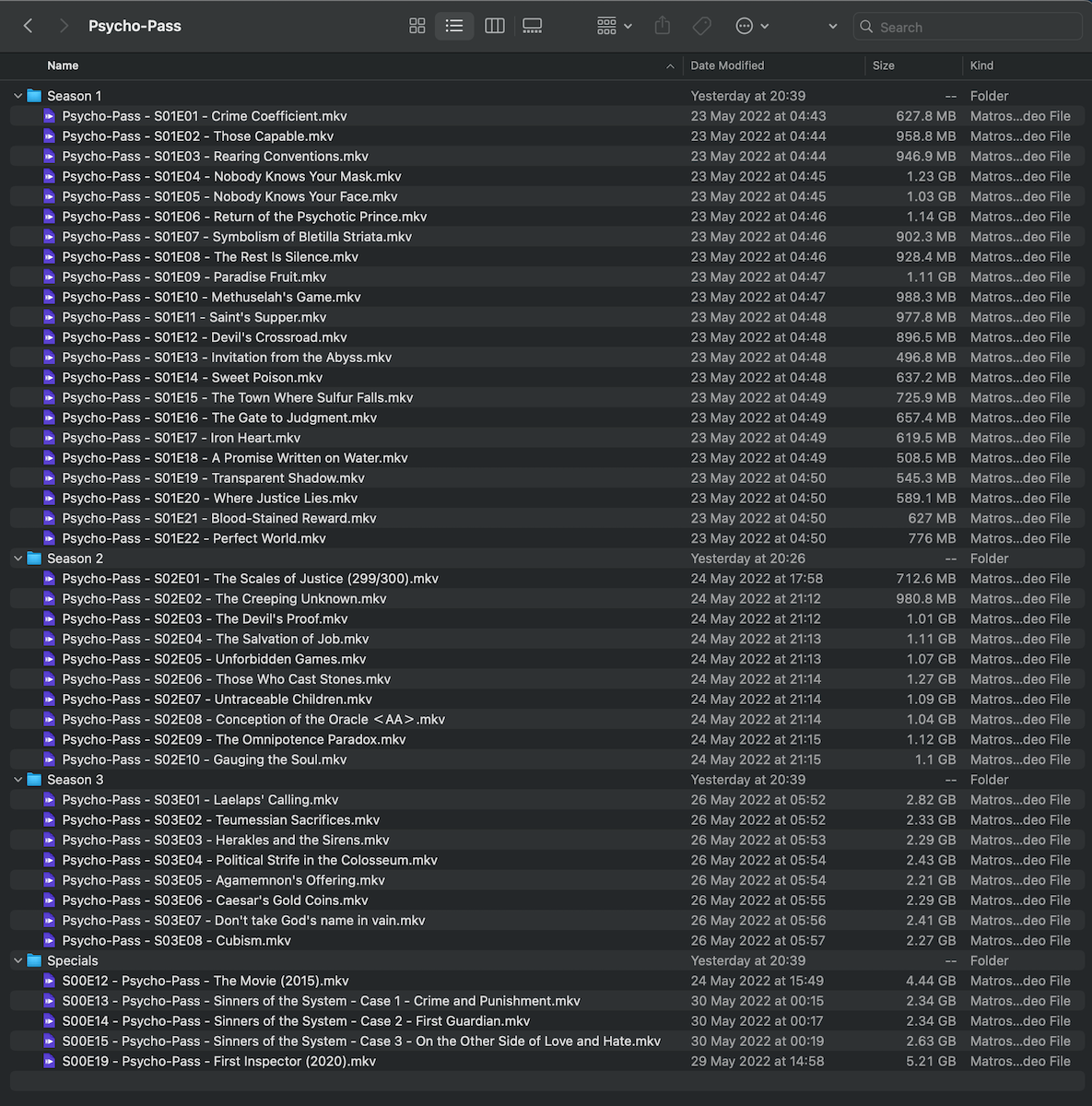Go back with the left arrow
This screenshot has height=1106, width=1092.
tap(29, 27)
